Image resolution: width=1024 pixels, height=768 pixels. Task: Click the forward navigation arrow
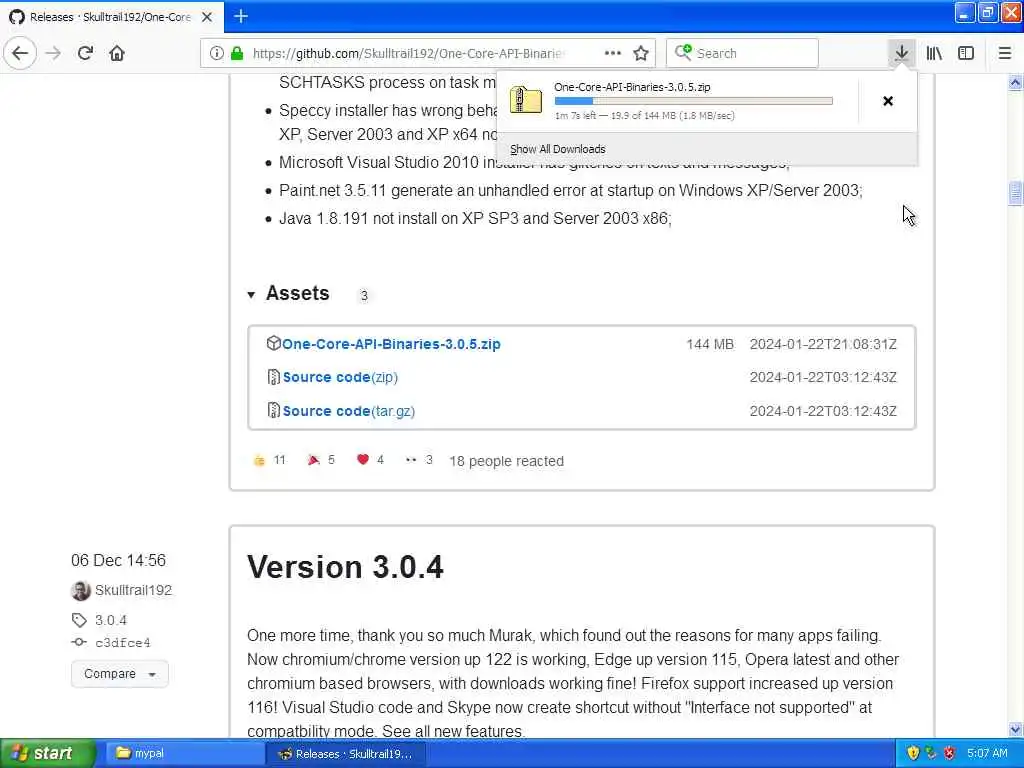pos(54,53)
